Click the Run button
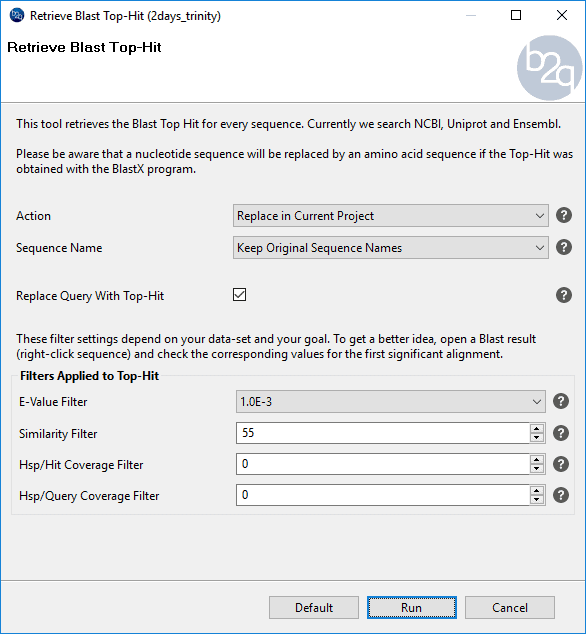586x634 pixels. (x=412, y=607)
